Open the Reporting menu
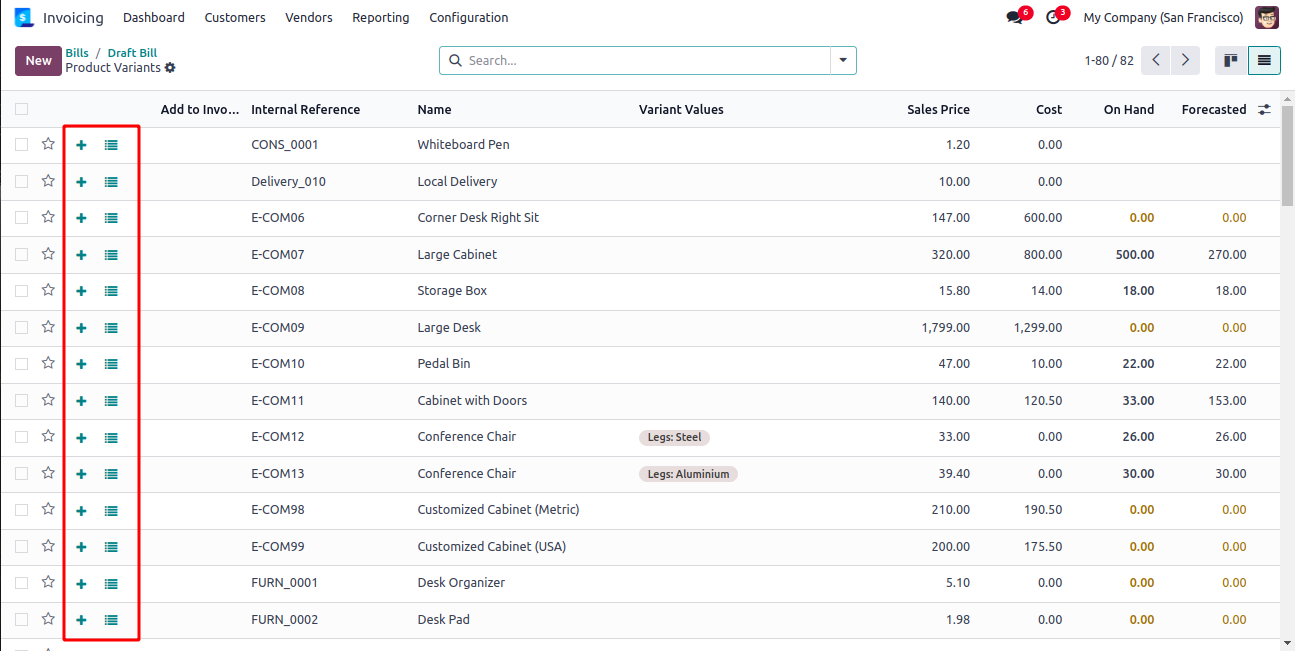Image resolution: width=1295 pixels, height=651 pixels. 380,18
